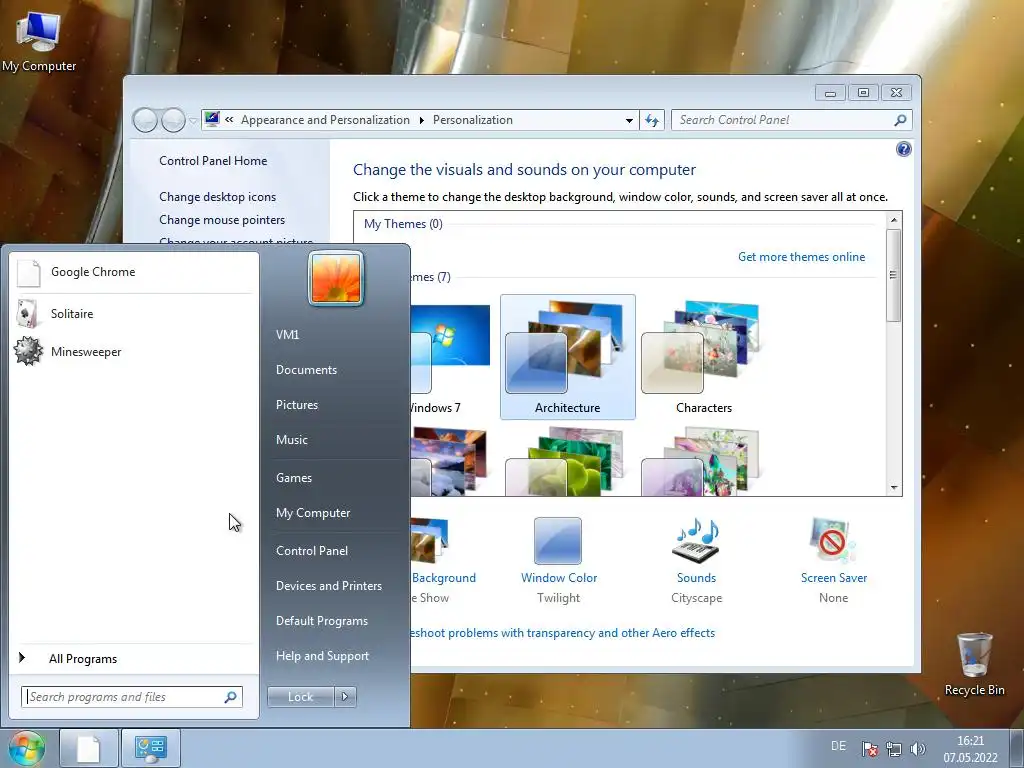
Task: Select the theme below Characters
Action: [703, 461]
